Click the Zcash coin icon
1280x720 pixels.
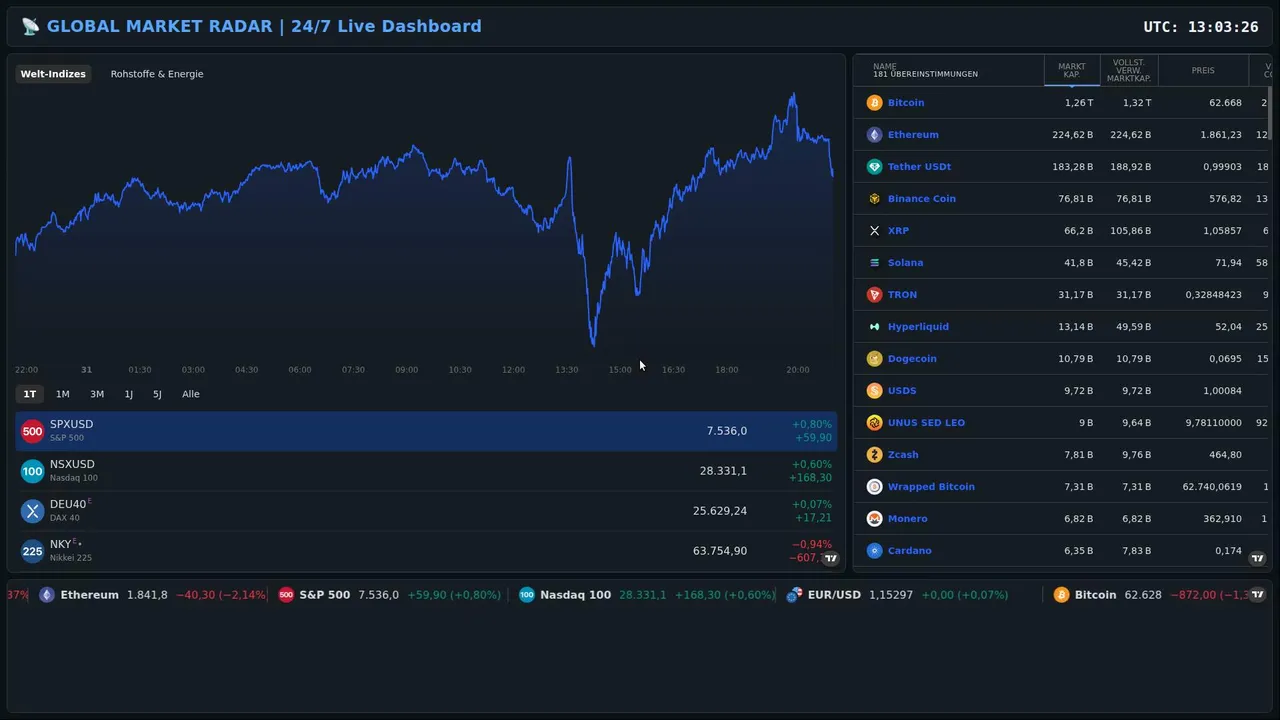pos(874,455)
